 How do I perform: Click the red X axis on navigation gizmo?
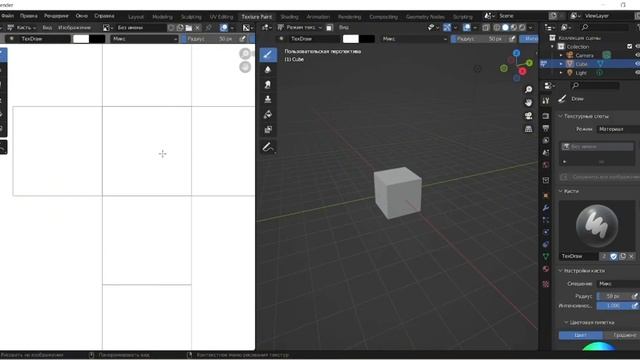click(x=522, y=71)
